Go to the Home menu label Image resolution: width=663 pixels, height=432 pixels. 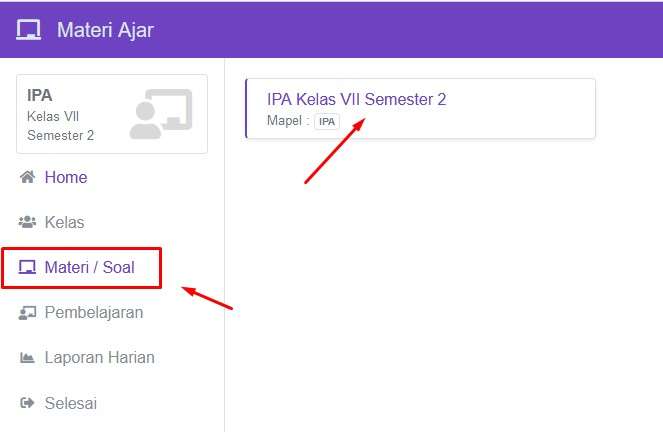pos(66,177)
